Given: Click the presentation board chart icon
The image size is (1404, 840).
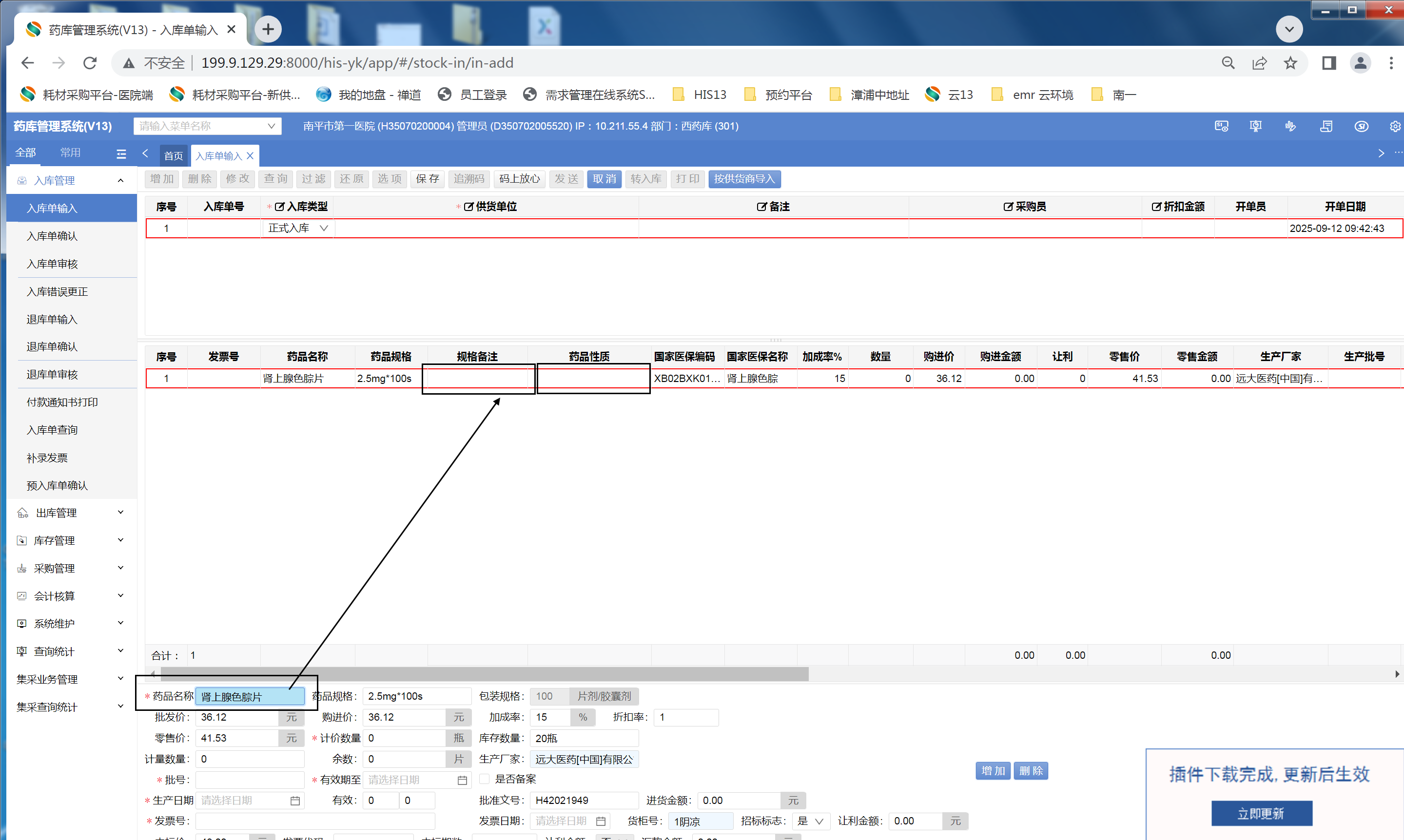Looking at the screenshot, I should [x=1256, y=126].
